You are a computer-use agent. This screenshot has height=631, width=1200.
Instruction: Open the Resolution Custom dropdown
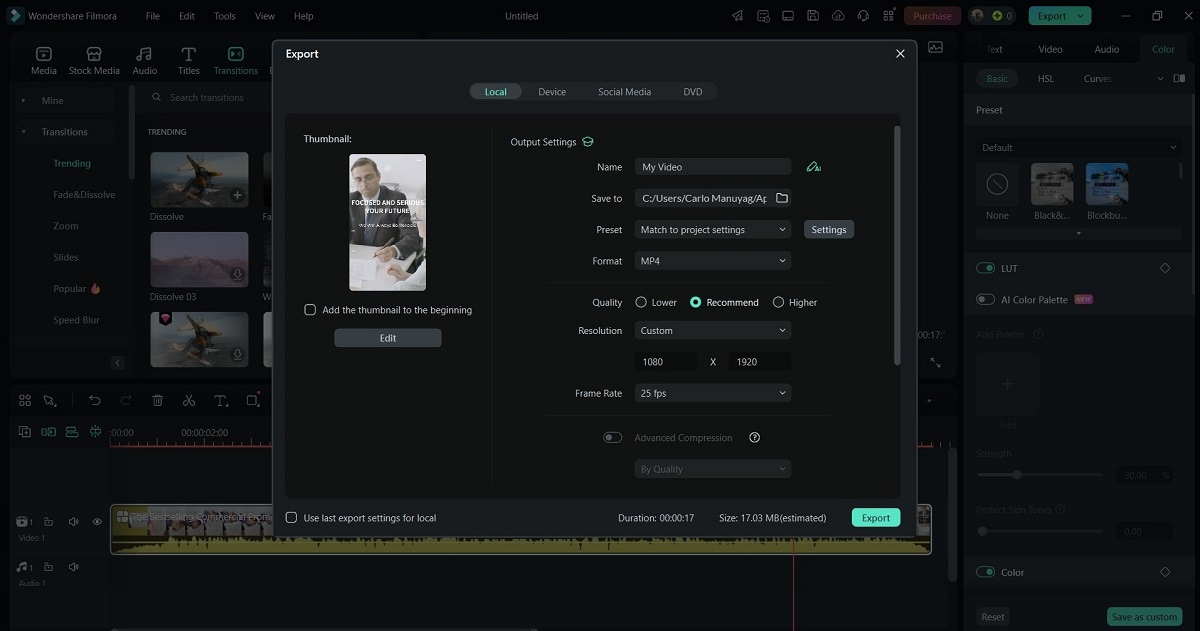[x=713, y=331]
